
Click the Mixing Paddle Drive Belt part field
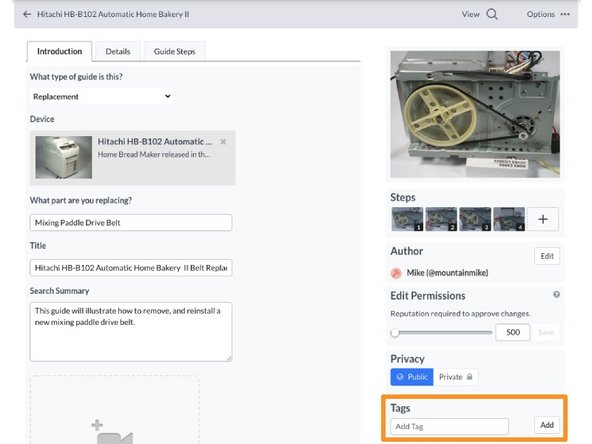pos(131,223)
